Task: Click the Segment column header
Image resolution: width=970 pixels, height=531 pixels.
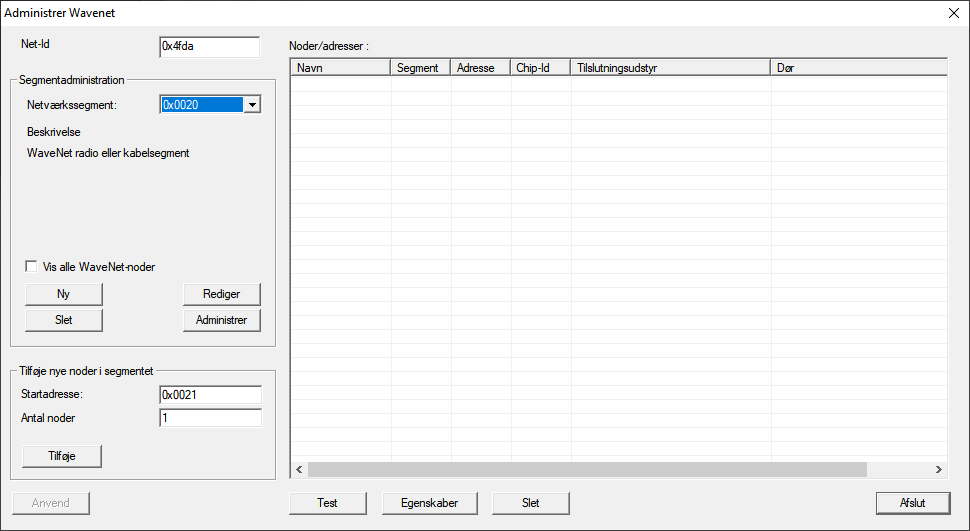Action: pos(420,67)
